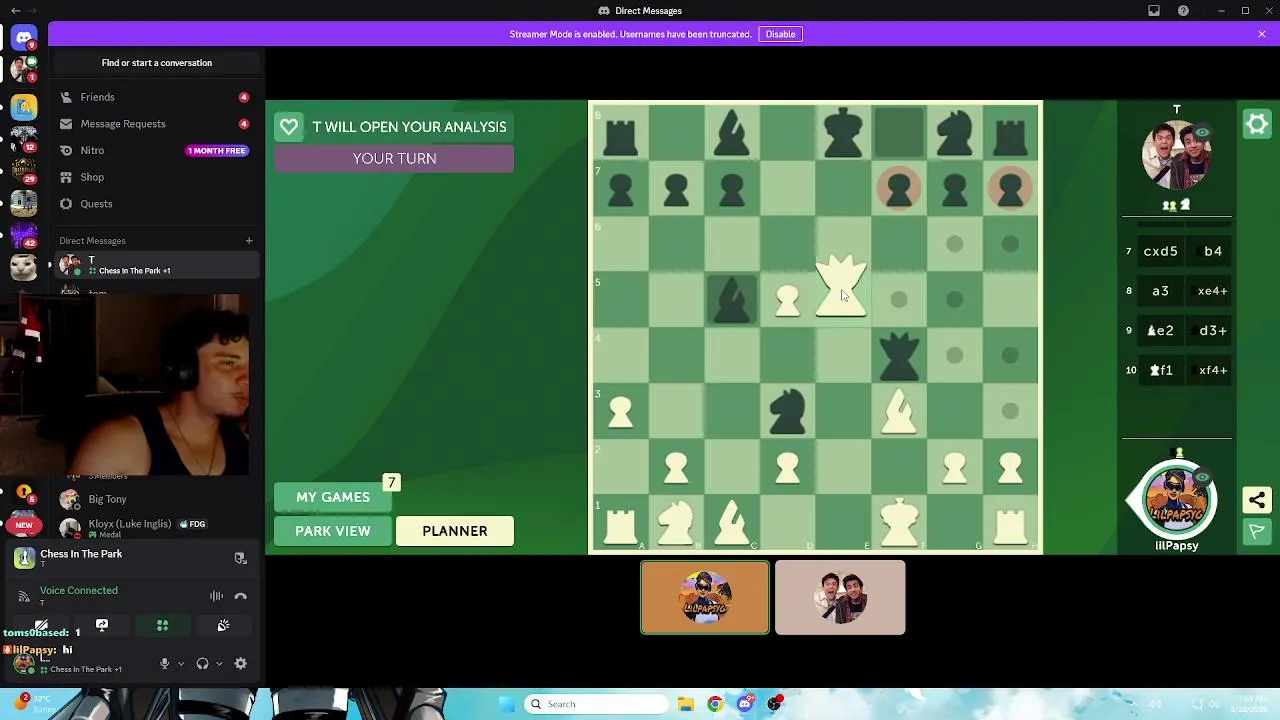Jump to move cxd5 in move list
The image size is (1280, 720).
tap(1160, 251)
